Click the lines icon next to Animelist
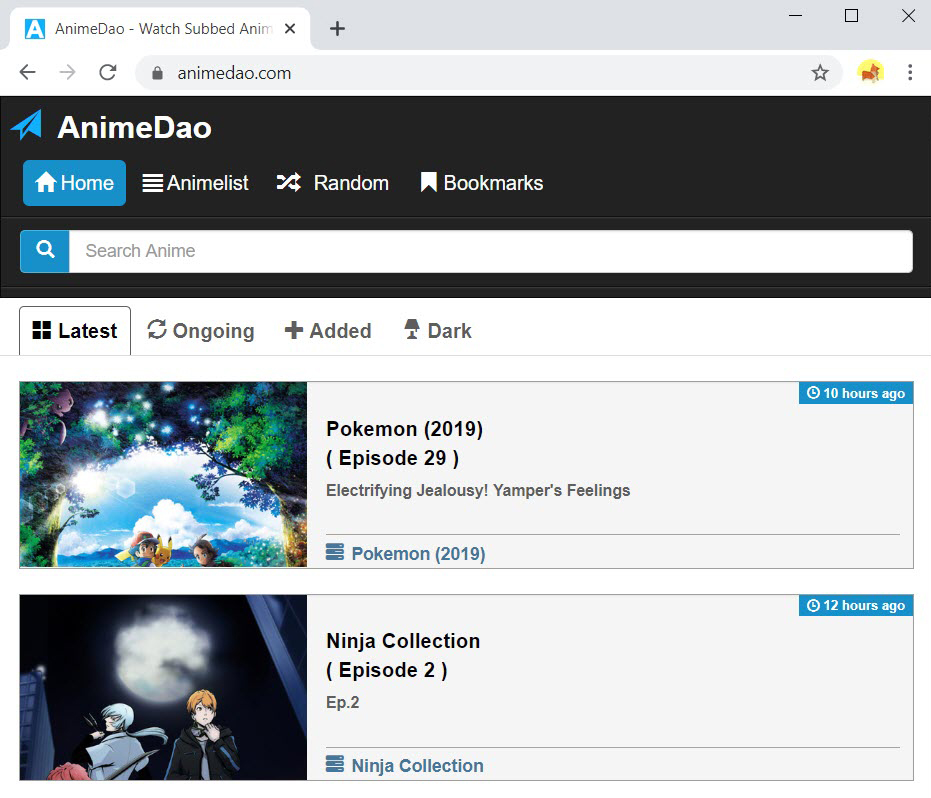 click(x=153, y=183)
